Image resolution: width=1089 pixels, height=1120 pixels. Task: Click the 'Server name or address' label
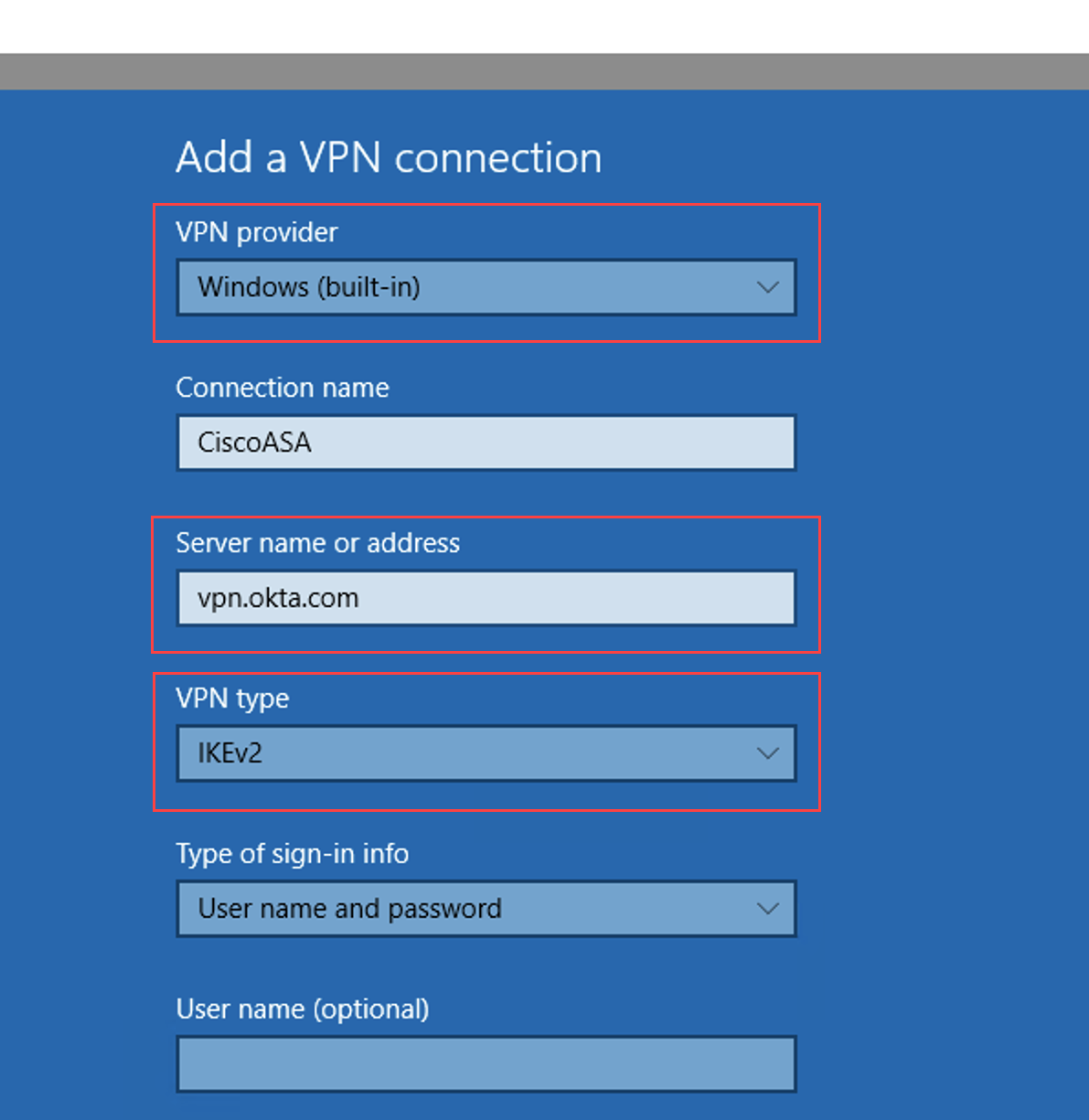pyautogui.click(x=318, y=543)
